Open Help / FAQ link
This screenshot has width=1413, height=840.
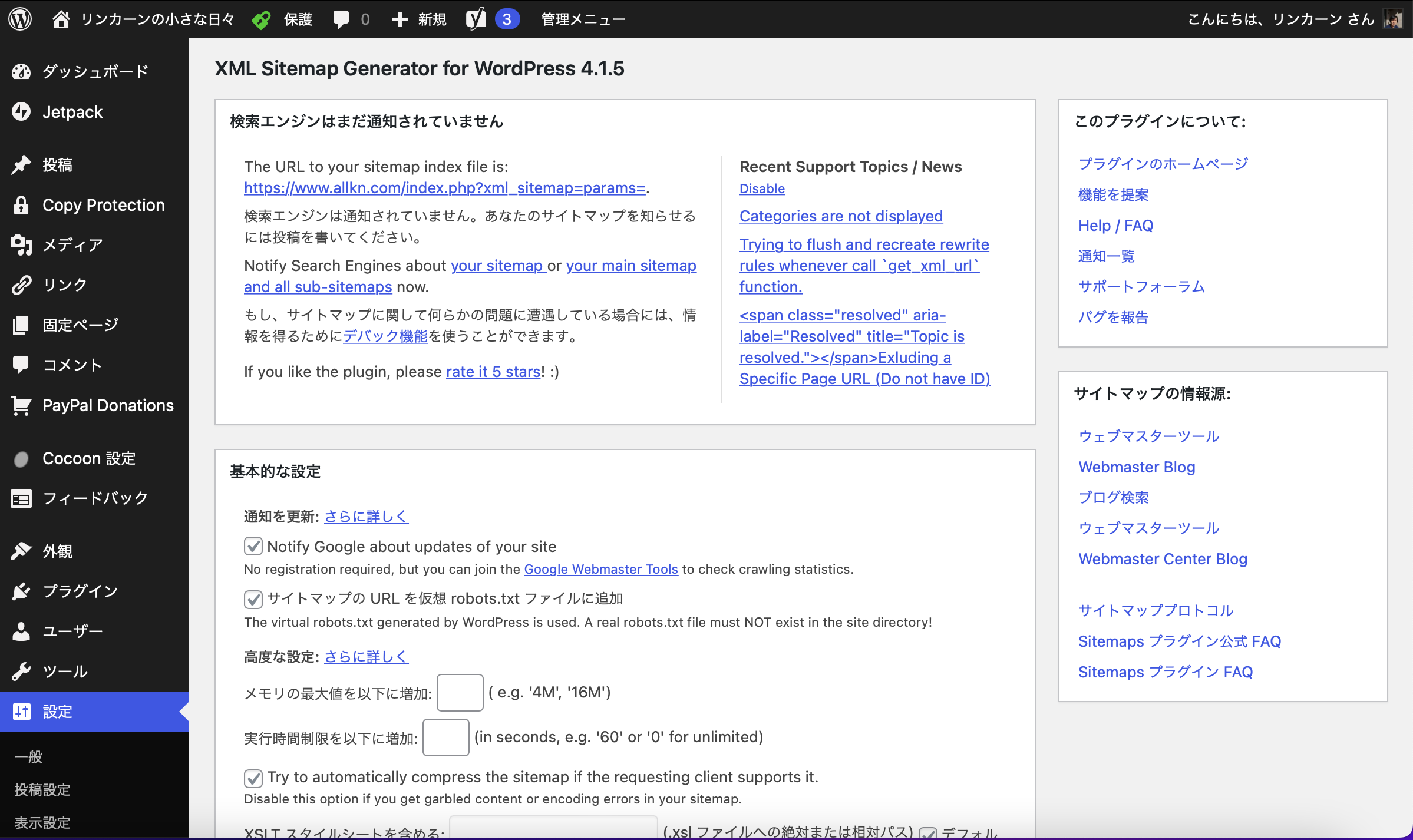(x=1115, y=226)
